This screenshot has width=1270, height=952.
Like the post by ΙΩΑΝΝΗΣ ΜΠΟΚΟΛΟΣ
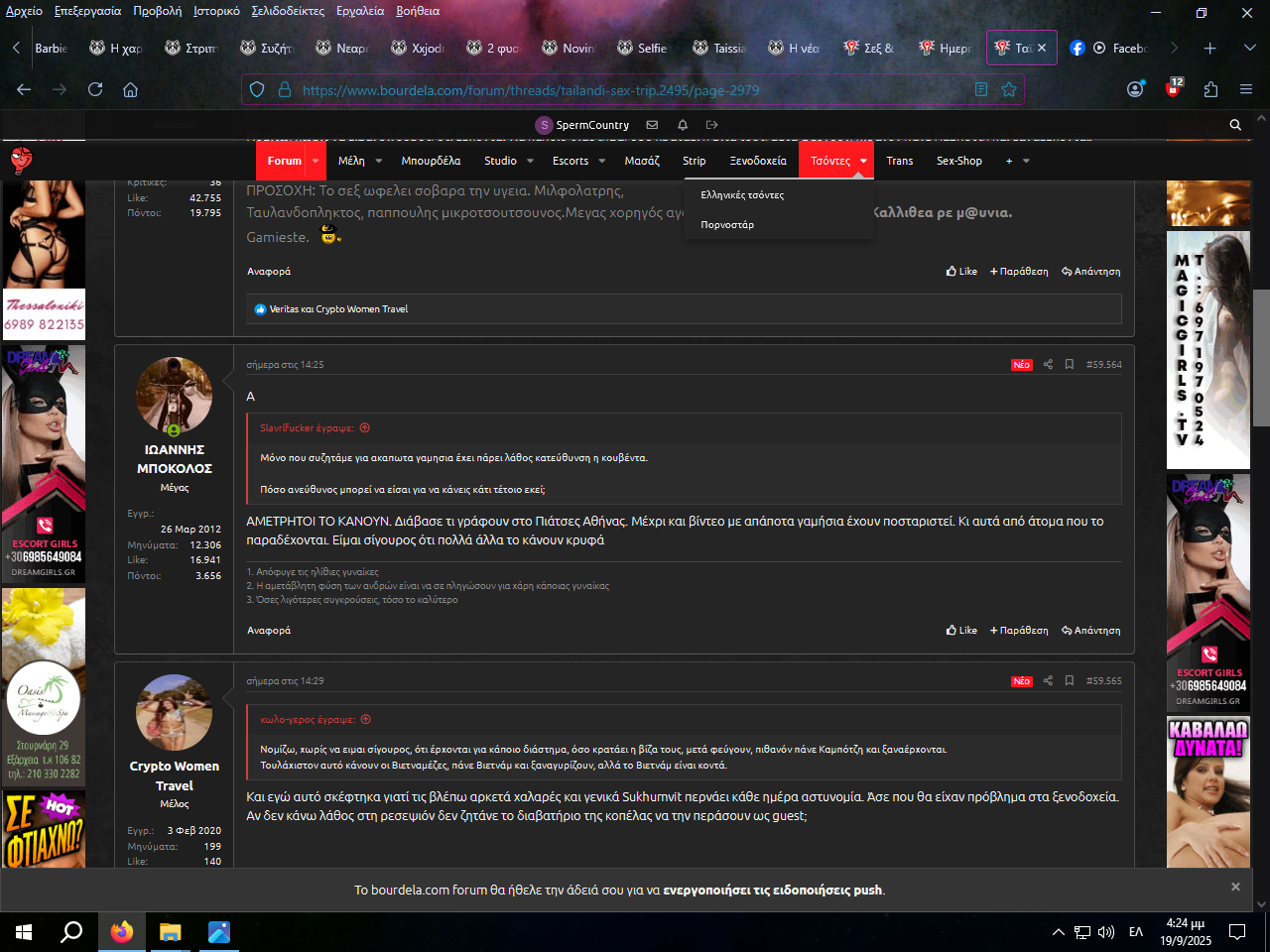(x=961, y=631)
